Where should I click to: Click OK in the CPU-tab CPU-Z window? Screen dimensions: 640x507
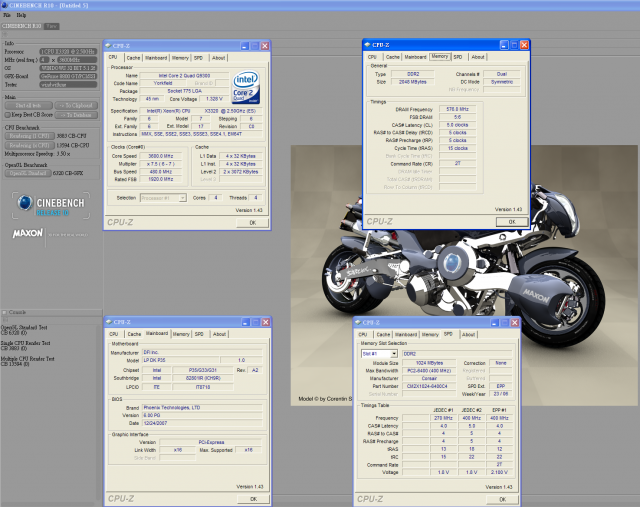coord(253,223)
